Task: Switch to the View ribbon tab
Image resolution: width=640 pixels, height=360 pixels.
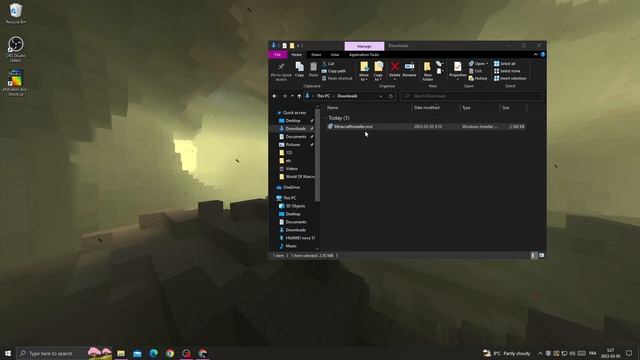Action: click(x=335, y=55)
